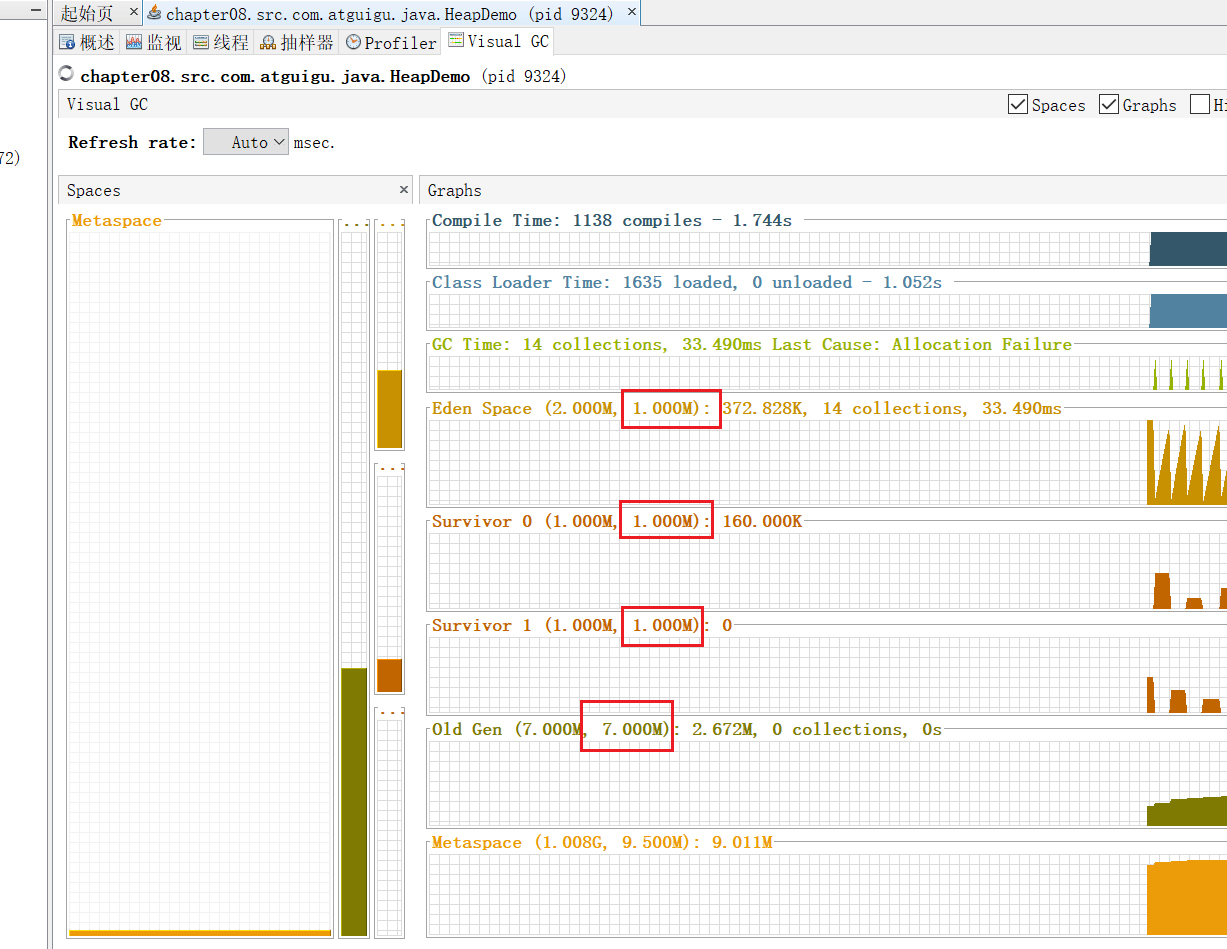Switch to the 监视 monitor tab

[x=154, y=42]
